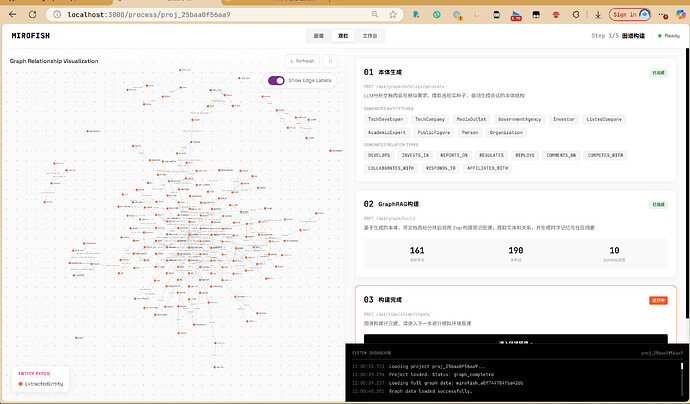Click the MediaOutlet entity type tag
The width and height of the screenshot is (690, 404).
click(471, 119)
